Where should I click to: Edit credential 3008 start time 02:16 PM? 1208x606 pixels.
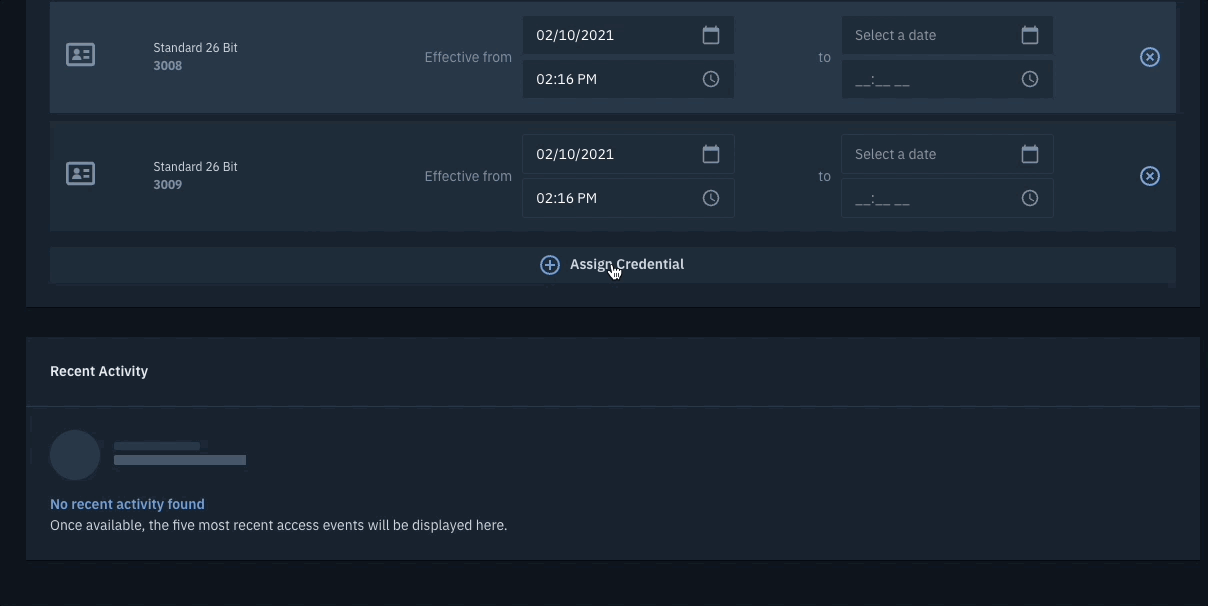[628, 79]
